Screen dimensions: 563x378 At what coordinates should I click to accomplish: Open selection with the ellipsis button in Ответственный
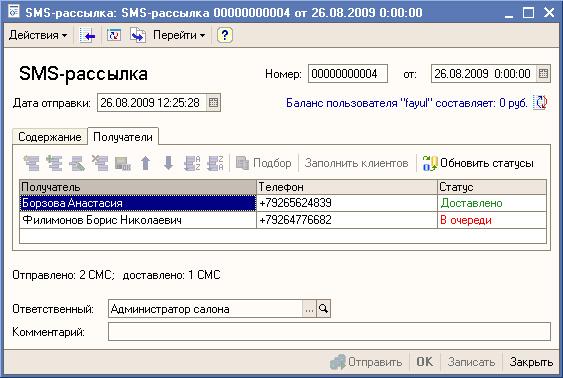coord(309,309)
